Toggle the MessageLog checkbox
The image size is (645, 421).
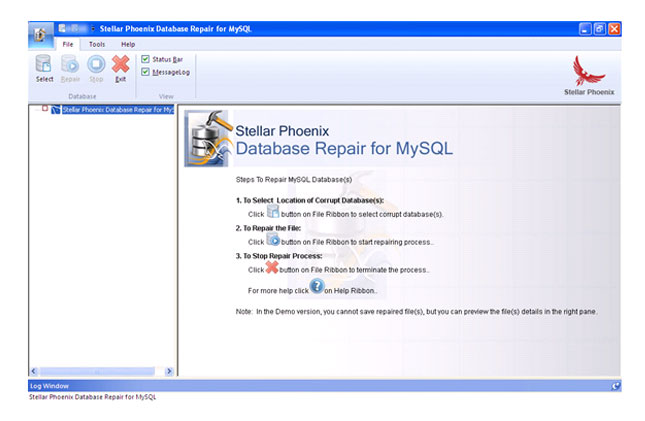click(x=145, y=72)
